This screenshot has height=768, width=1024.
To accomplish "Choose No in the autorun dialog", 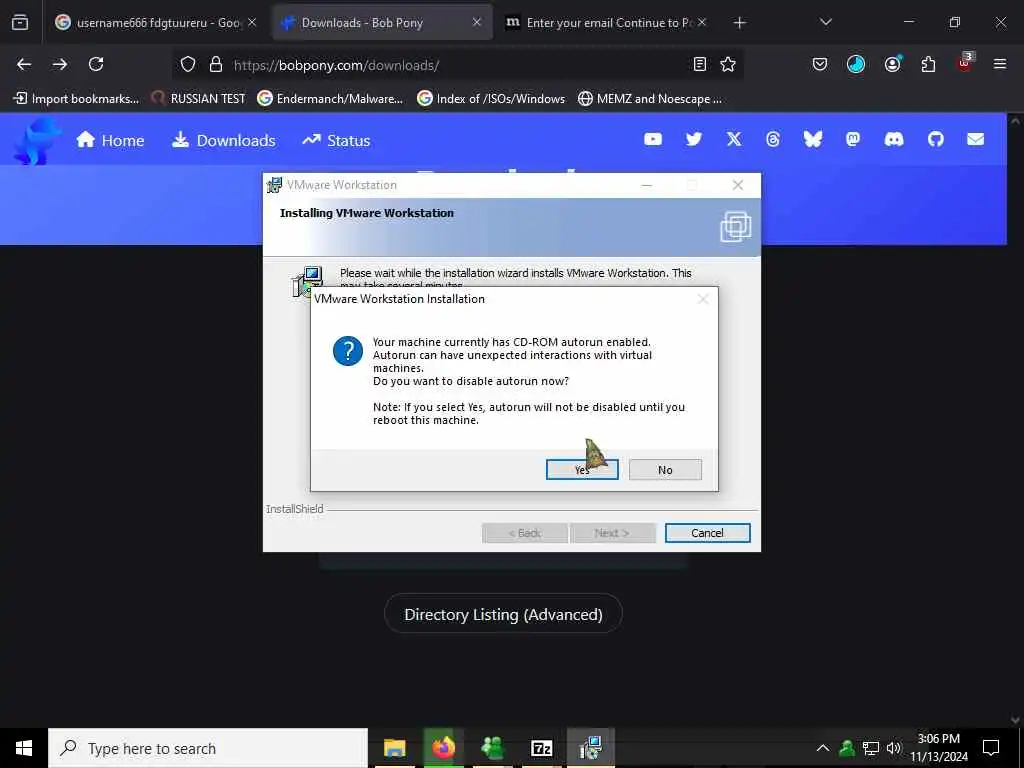I will (665, 470).
